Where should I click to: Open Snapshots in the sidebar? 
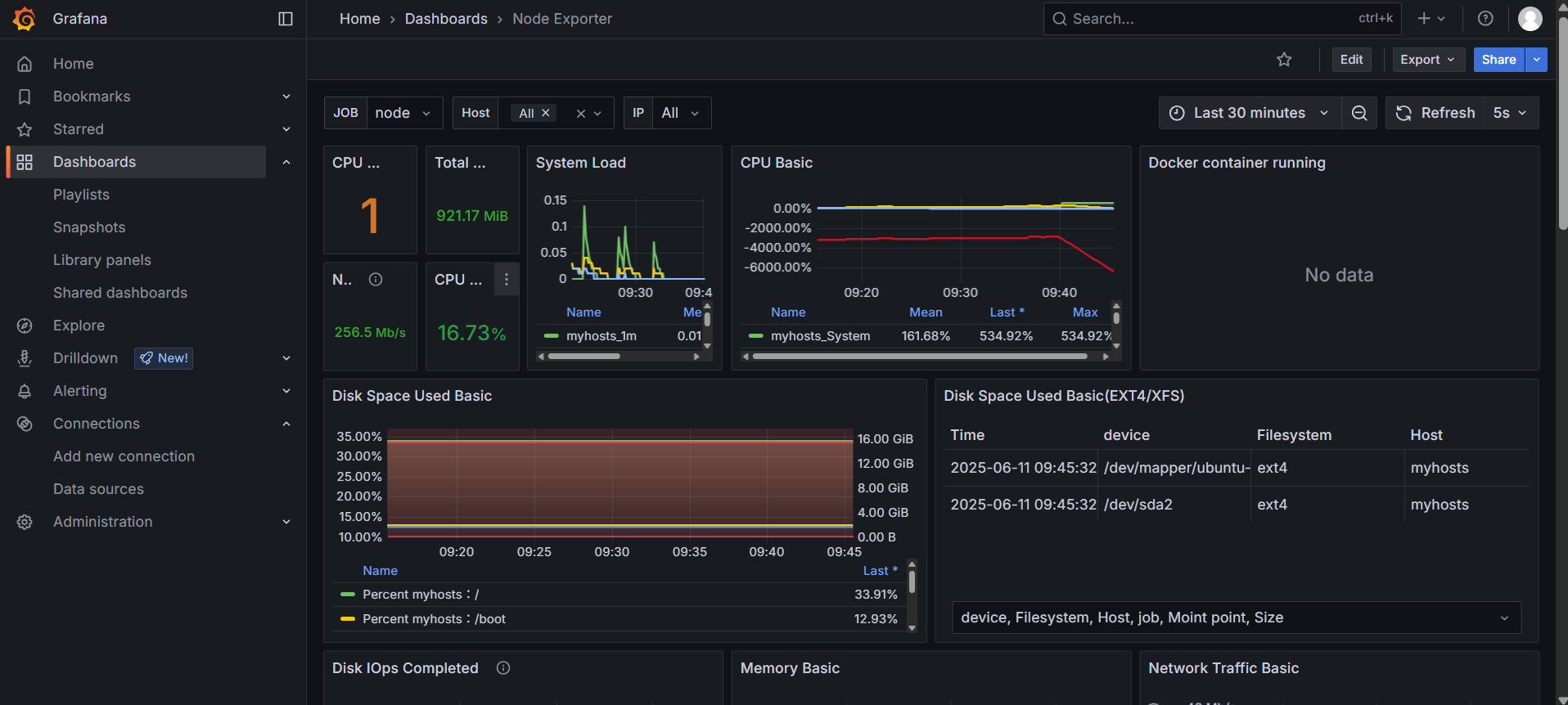coord(89,227)
